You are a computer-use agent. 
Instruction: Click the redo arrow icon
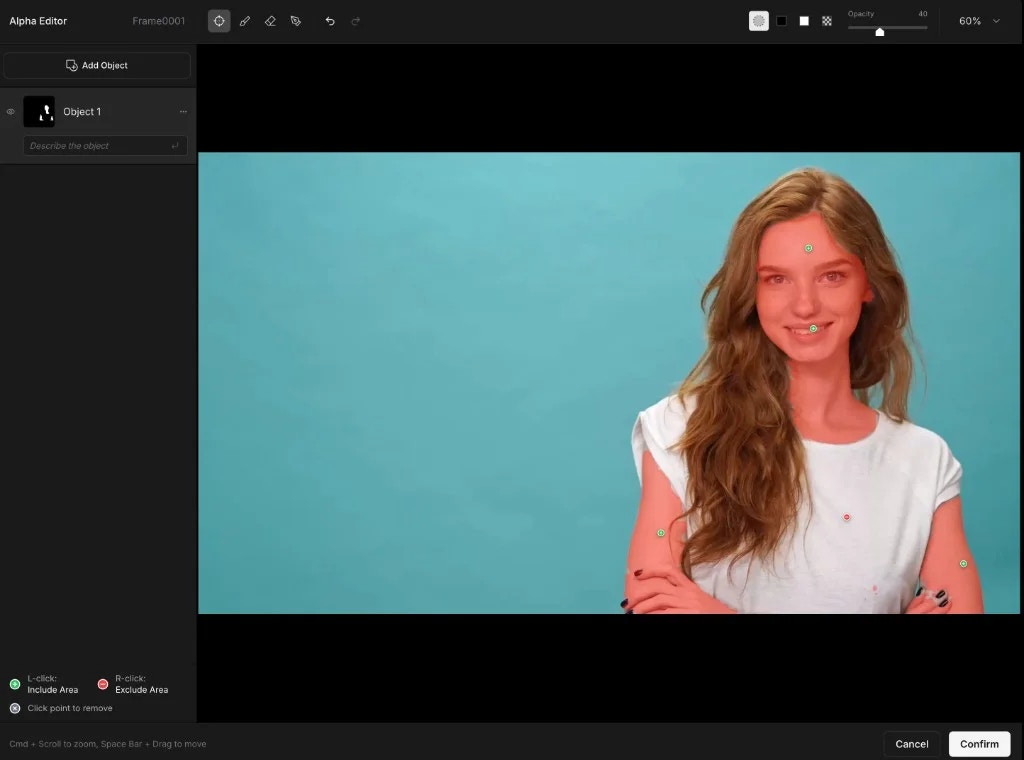(x=355, y=21)
